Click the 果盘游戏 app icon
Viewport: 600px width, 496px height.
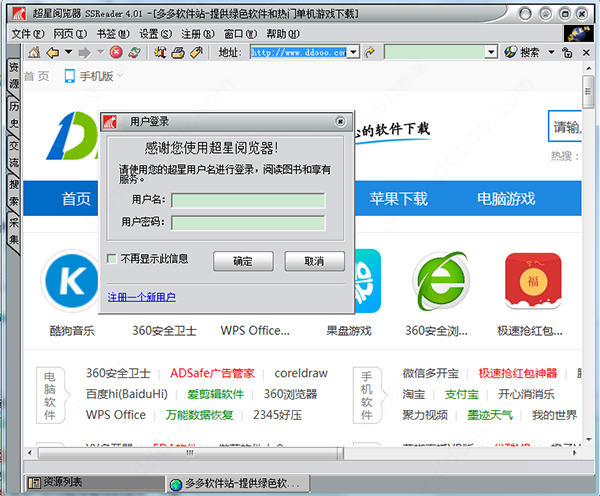(x=368, y=281)
